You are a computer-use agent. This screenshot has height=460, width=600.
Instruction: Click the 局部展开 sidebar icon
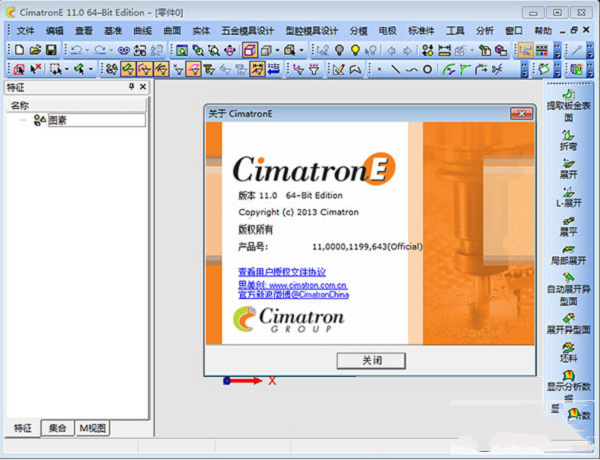tap(569, 255)
